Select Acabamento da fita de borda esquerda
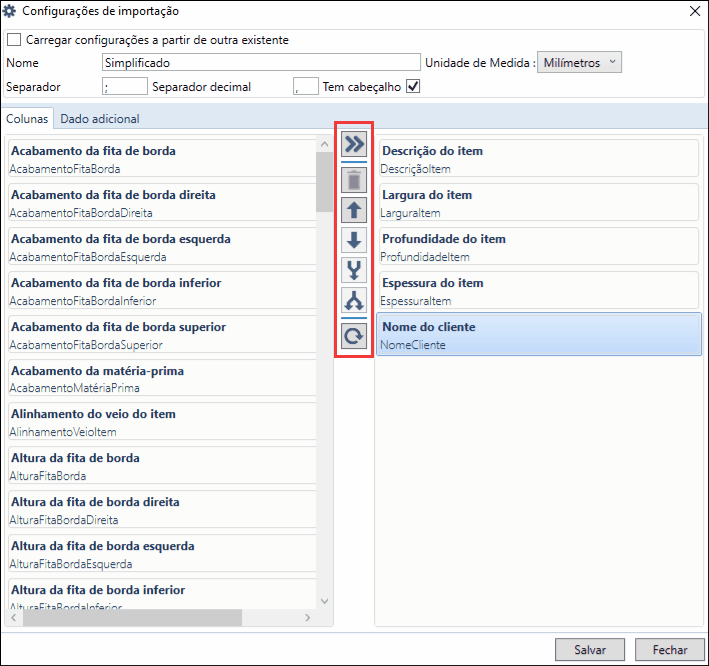 tap(162, 246)
